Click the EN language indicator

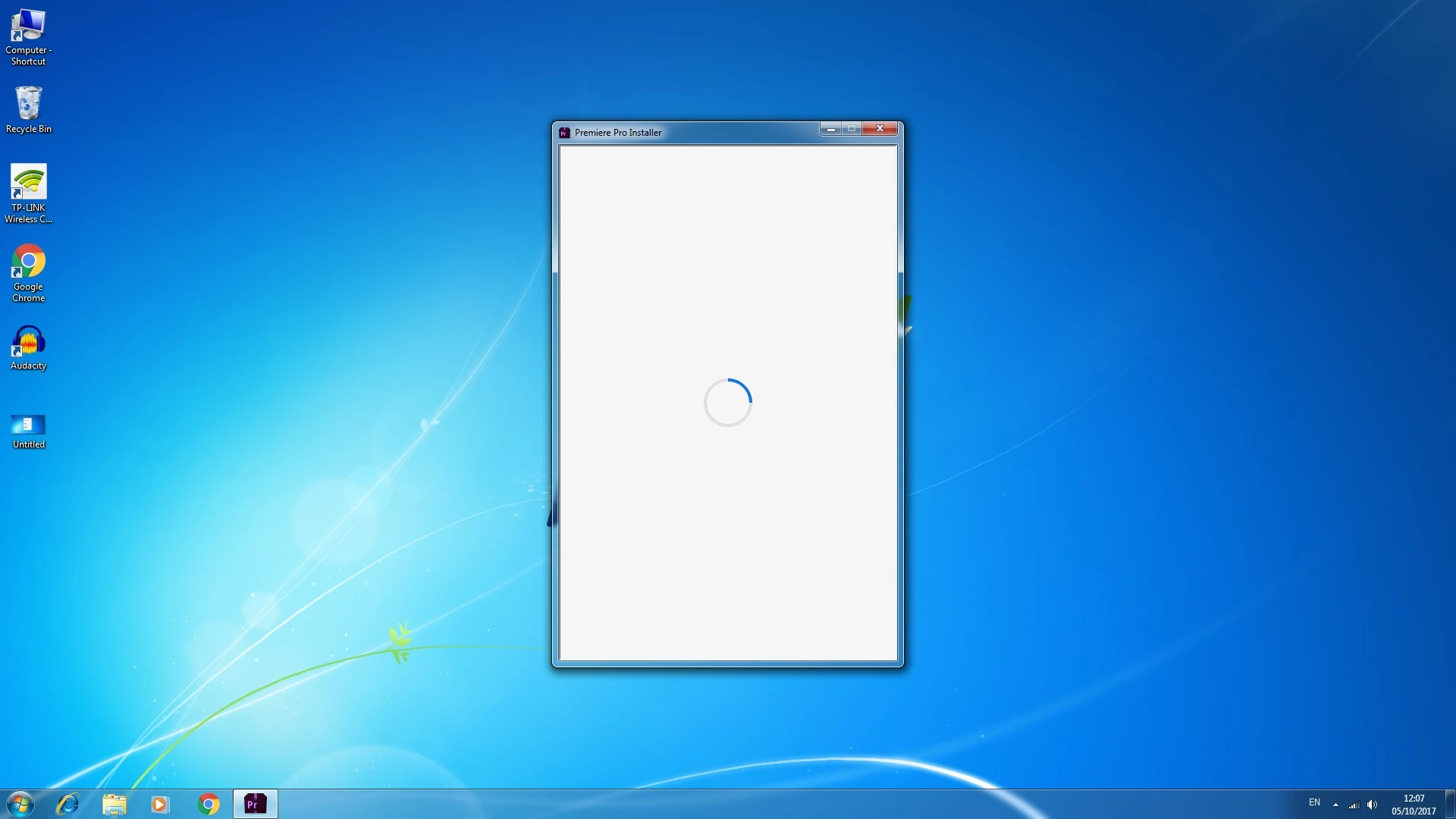tap(1314, 802)
